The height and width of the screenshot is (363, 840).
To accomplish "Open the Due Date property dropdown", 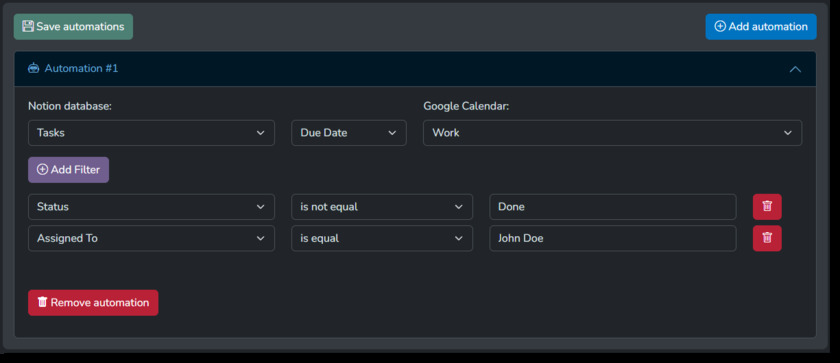I will [x=349, y=133].
